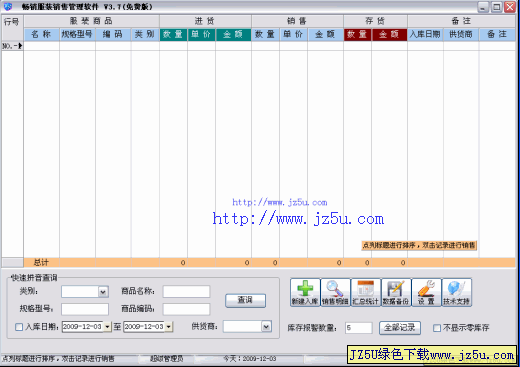Click the 进货 group header
Image resolution: width=520 pixels, height=367 pixels.
click(205, 21)
